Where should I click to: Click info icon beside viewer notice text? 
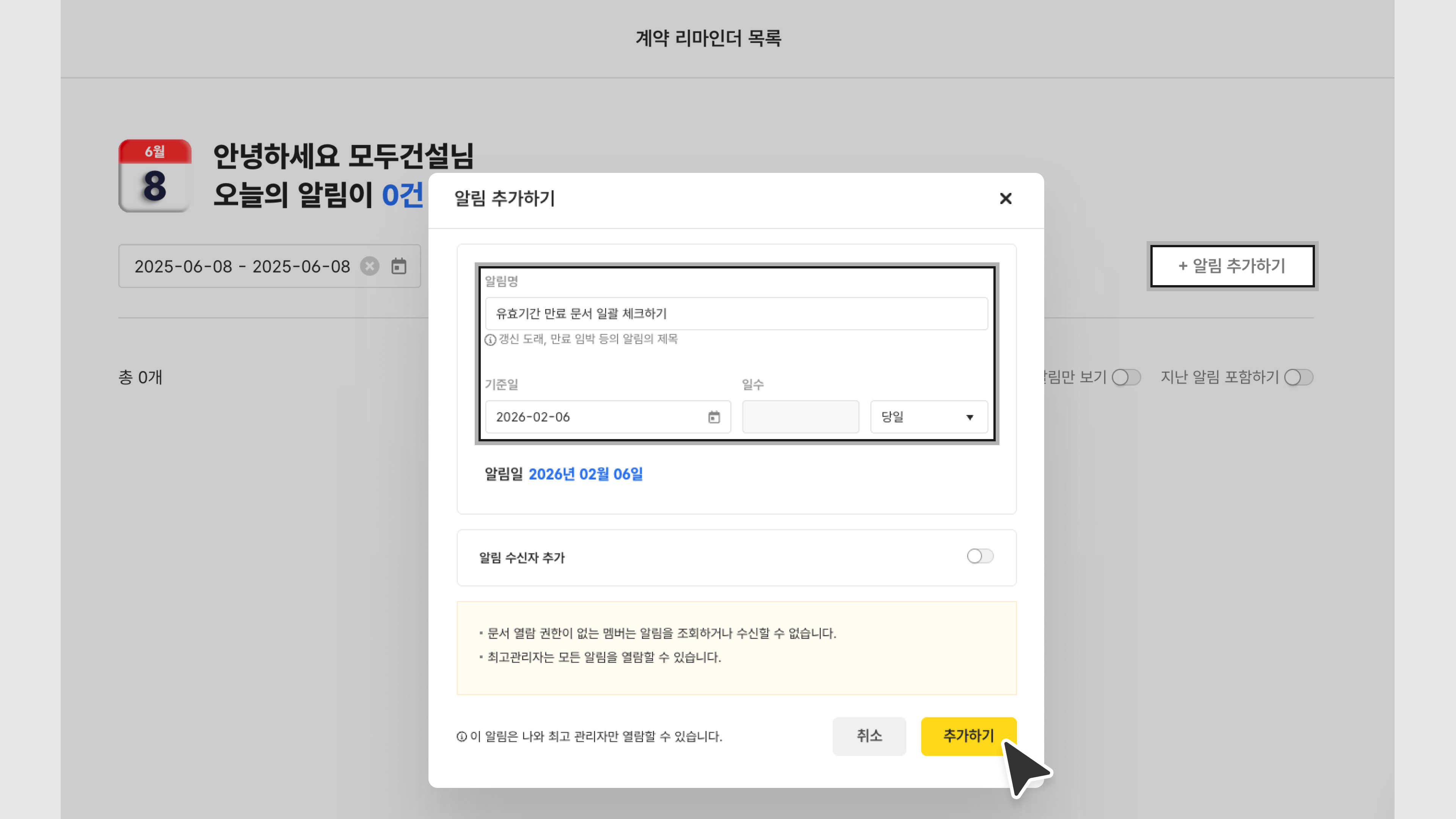tap(461, 736)
